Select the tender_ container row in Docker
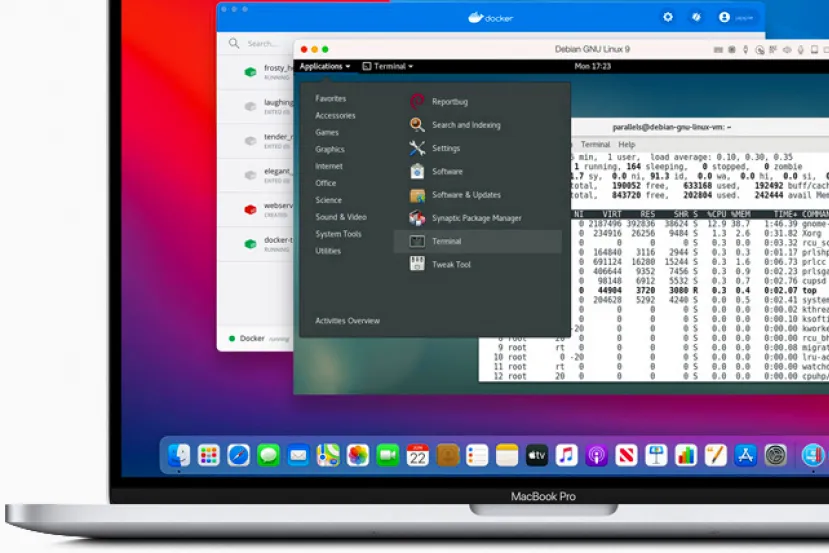 [x=255, y=141]
